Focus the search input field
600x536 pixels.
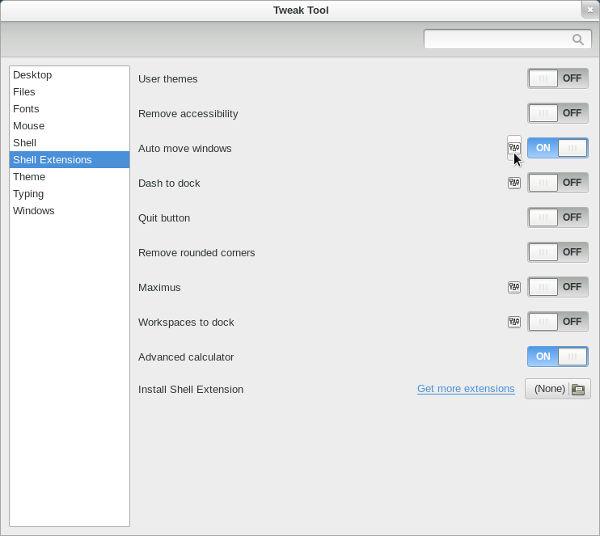coord(507,39)
